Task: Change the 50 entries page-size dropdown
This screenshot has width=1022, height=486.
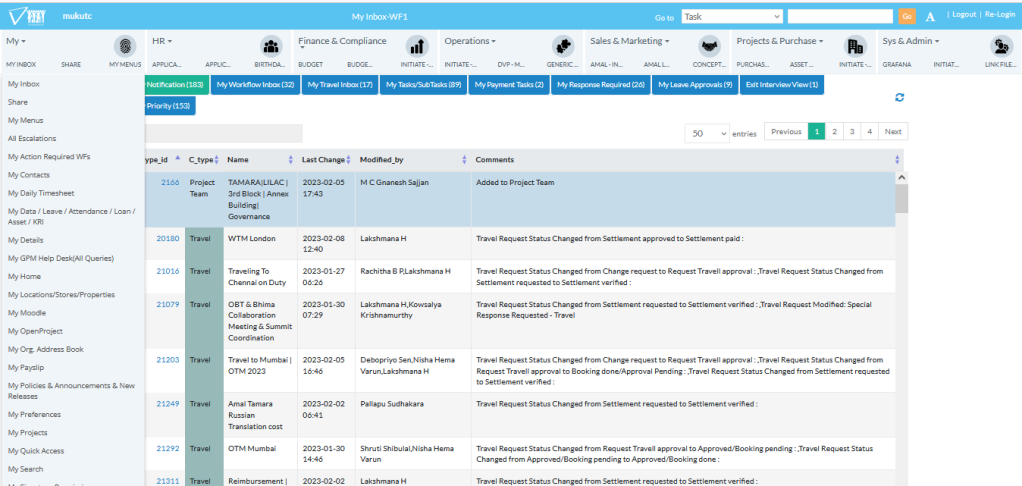Action: point(707,133)
